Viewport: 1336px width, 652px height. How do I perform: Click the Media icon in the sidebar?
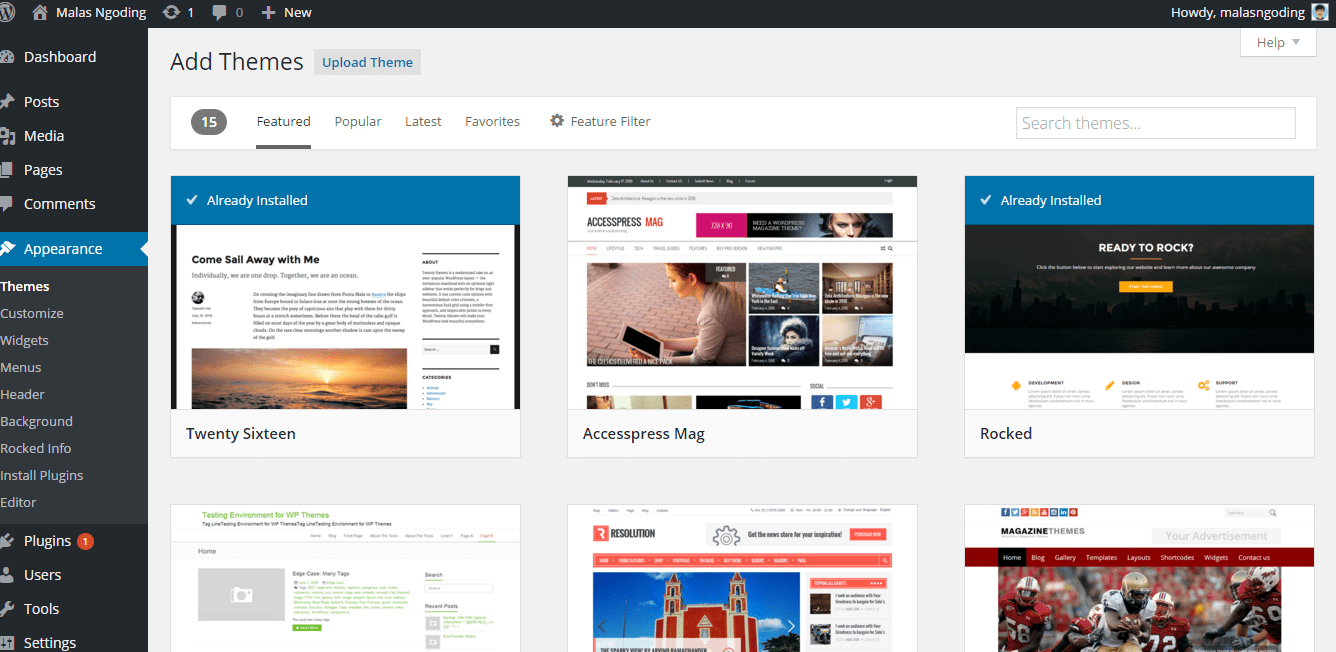(7, 136)
